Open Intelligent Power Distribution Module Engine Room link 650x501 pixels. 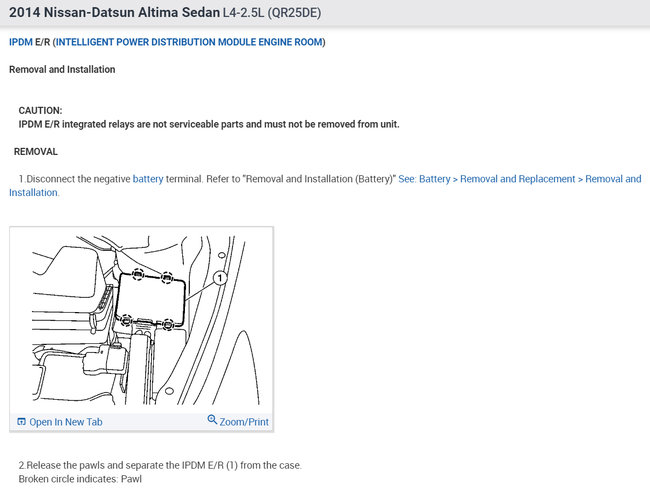click(189, 42)
